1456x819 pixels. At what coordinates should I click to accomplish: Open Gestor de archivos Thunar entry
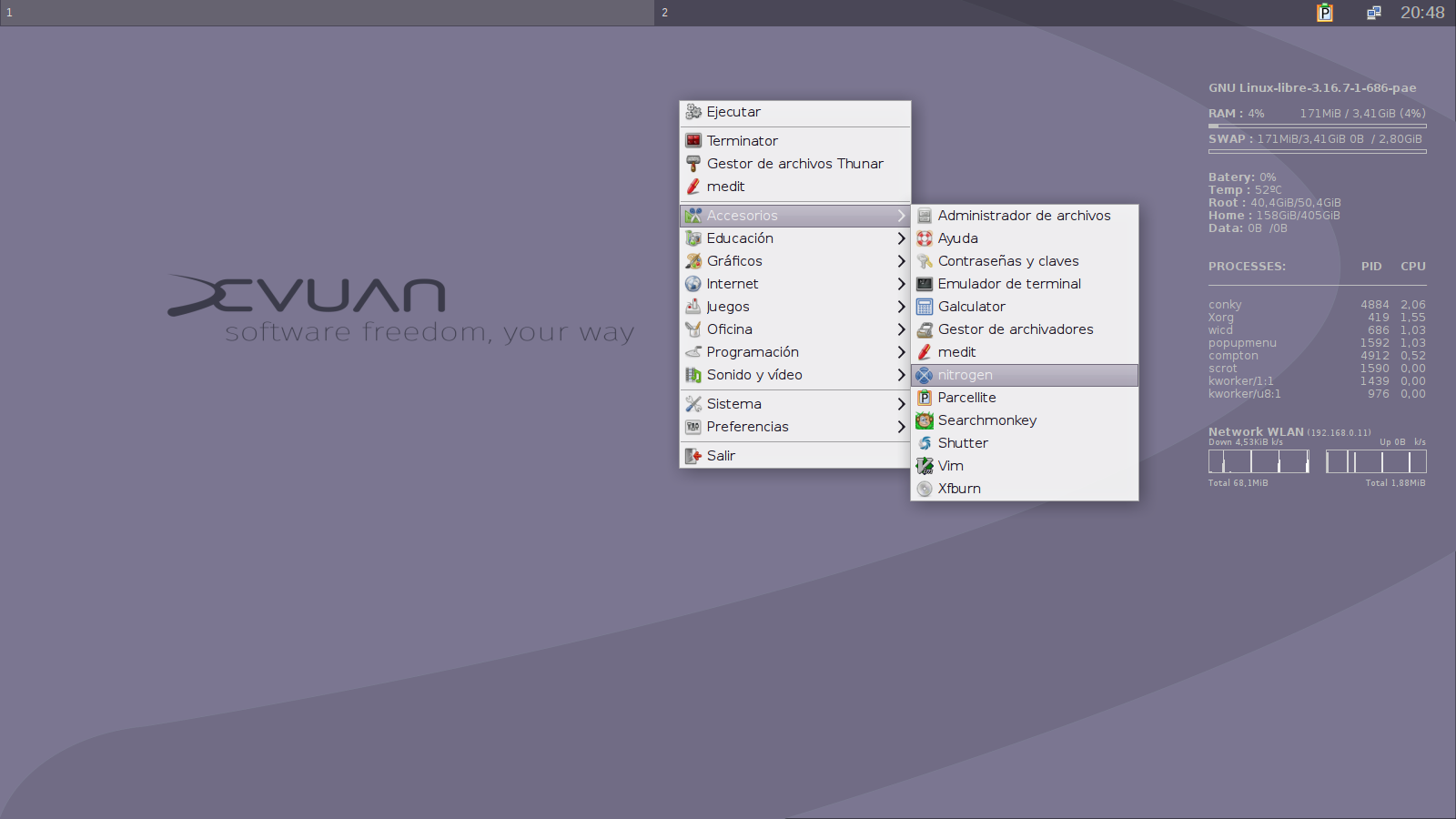[x=795, y=164]
